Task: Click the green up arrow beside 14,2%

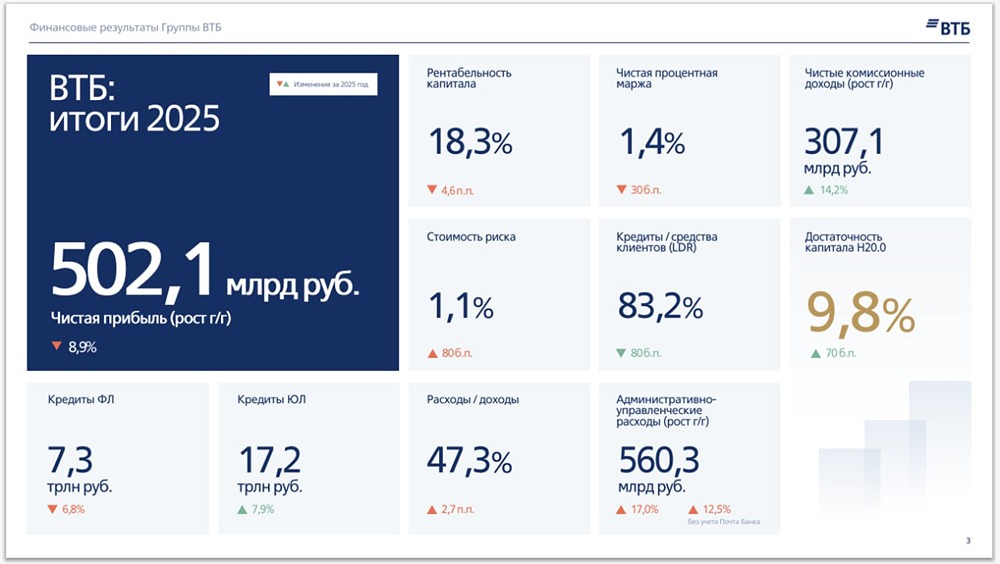Action: (809, 189)
